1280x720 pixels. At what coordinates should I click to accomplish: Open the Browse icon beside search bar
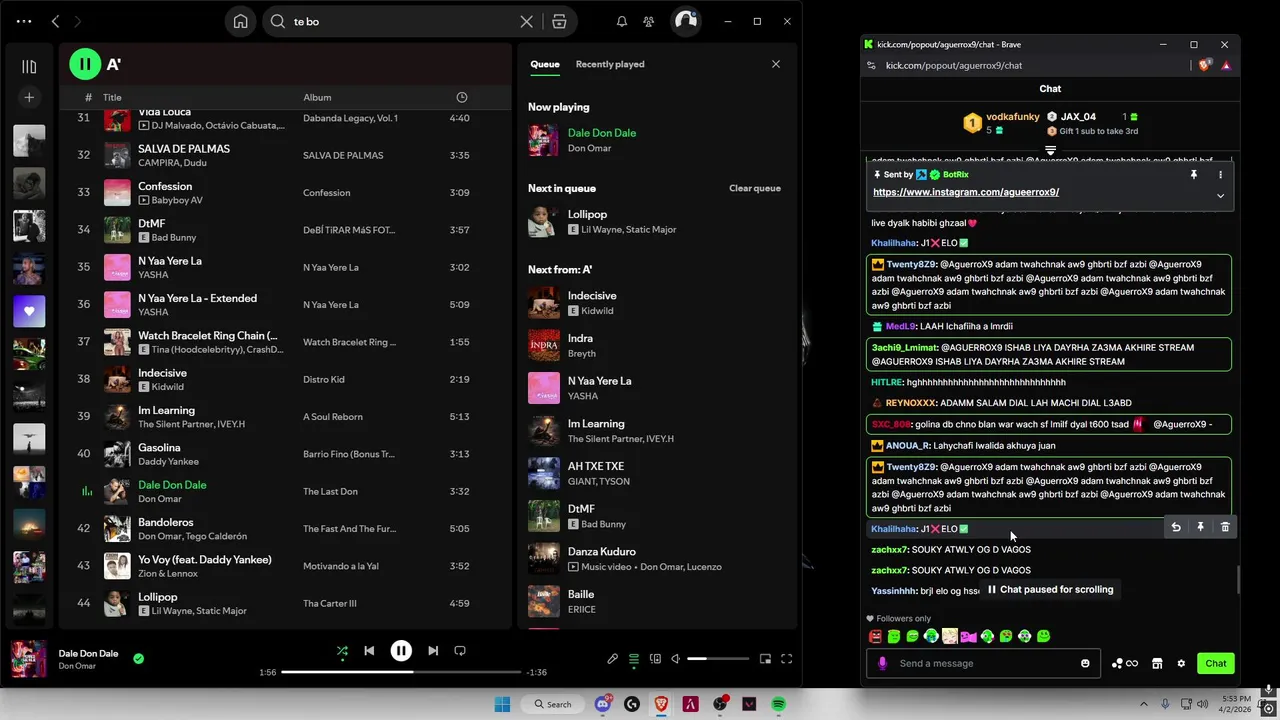pos(559,21)
